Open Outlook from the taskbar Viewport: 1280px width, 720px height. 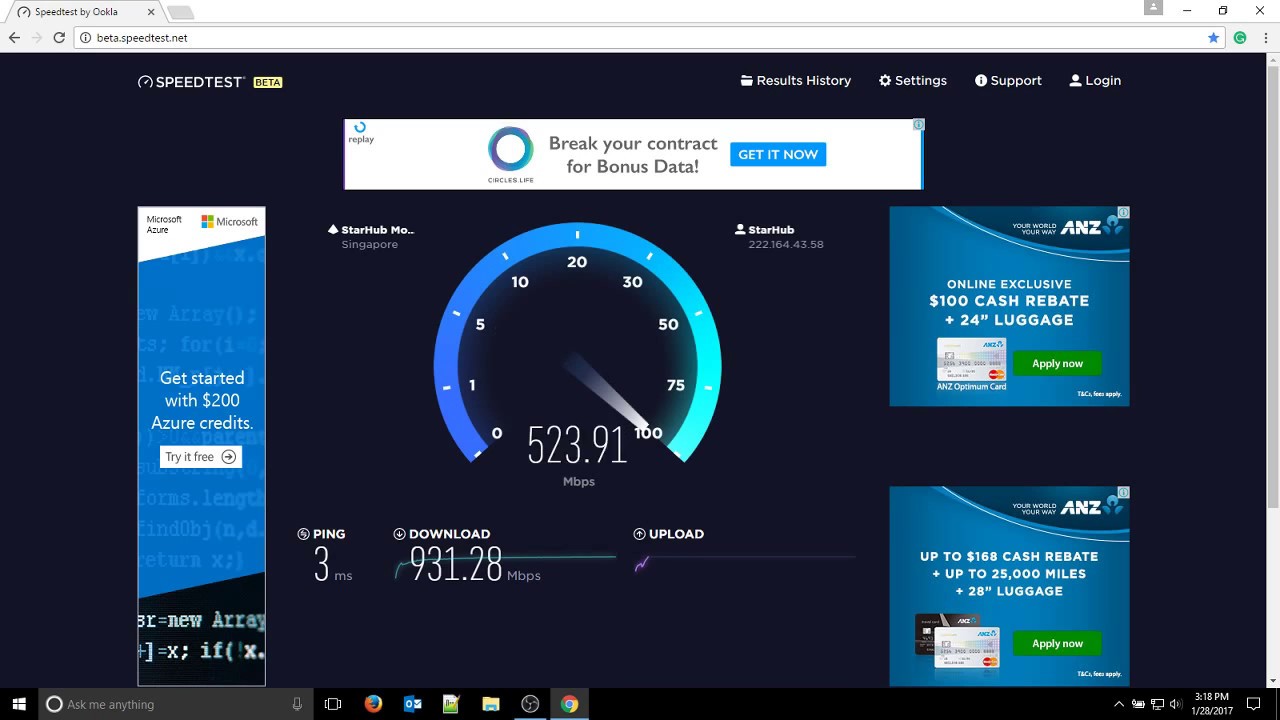click(412, 704)
